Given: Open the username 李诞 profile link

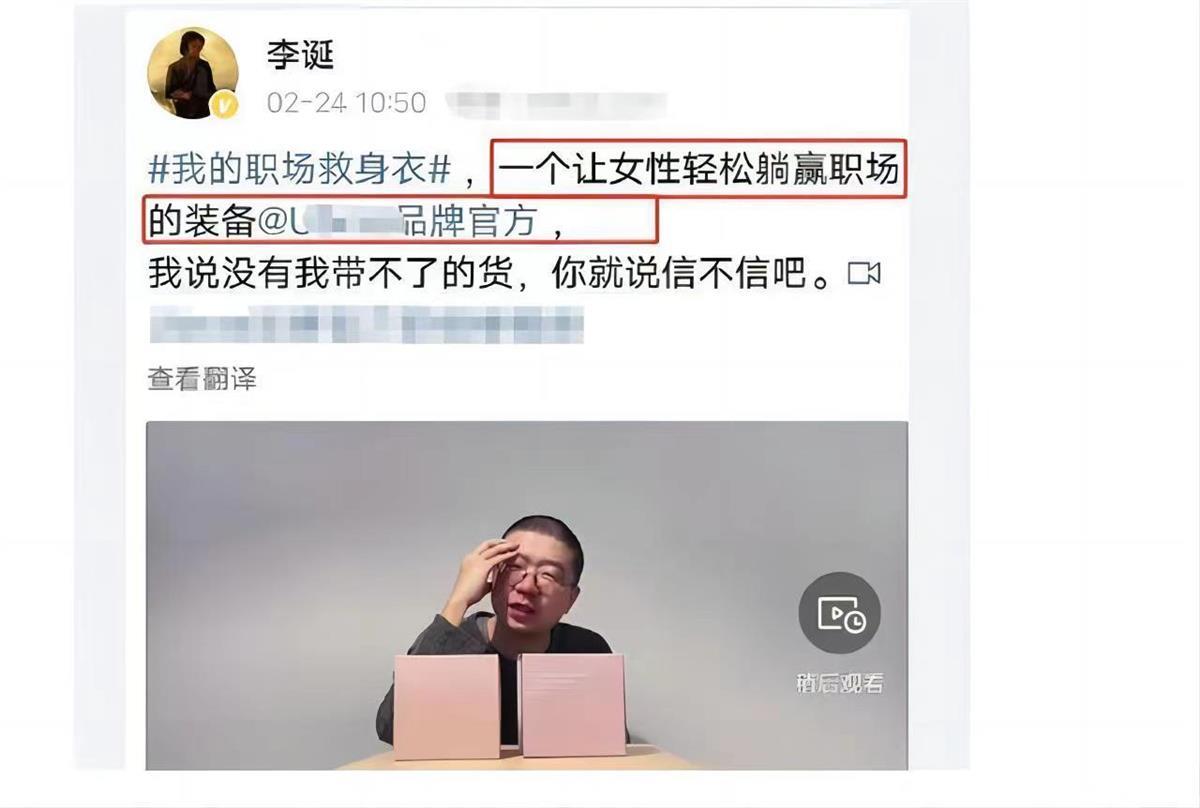Looking at the screenshot, I should tap(299, 55).
